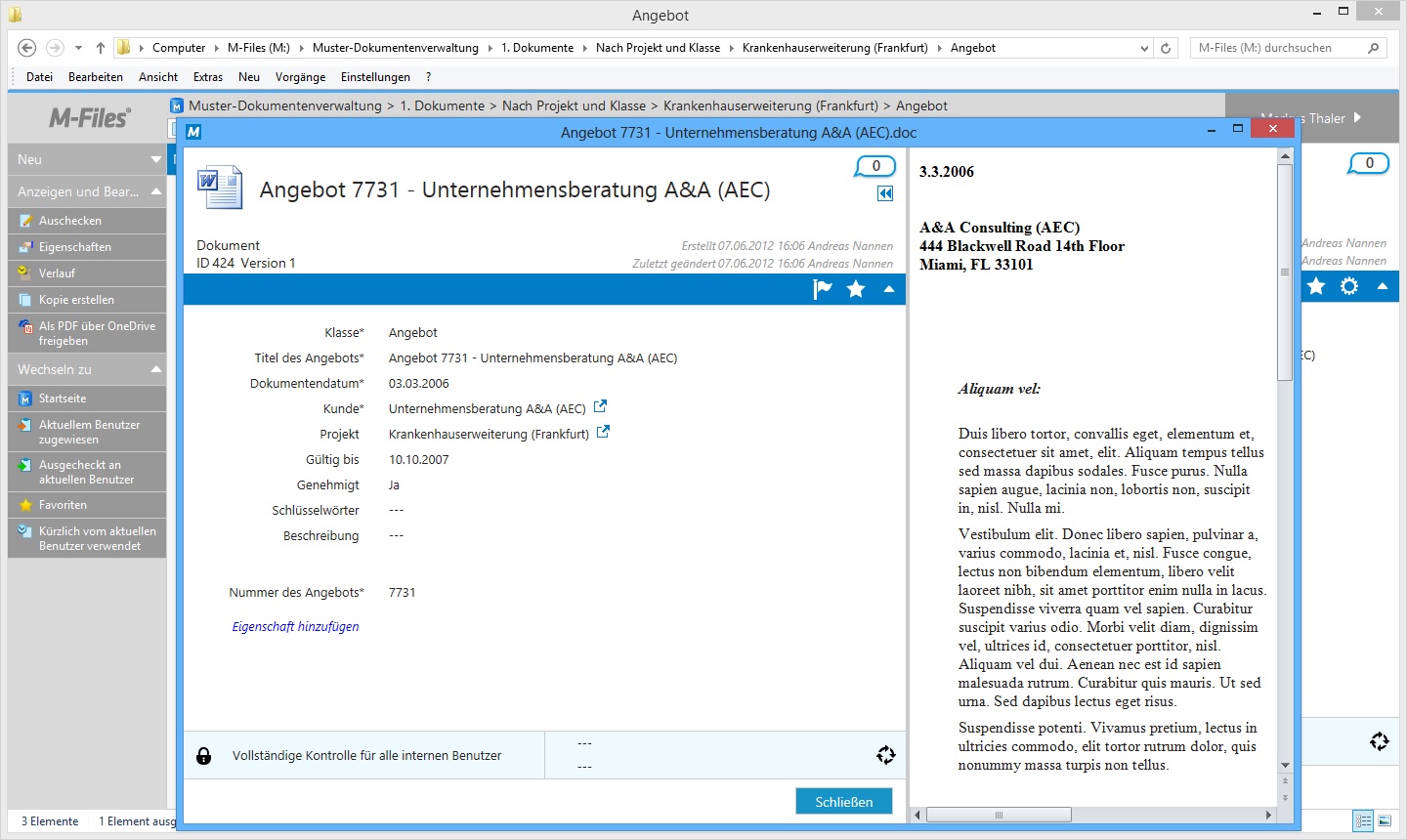Click Nach Projekt und Klasse in Explorer address
The width and height of the screenshot is (1407, 840).
[x=658, y=48]
